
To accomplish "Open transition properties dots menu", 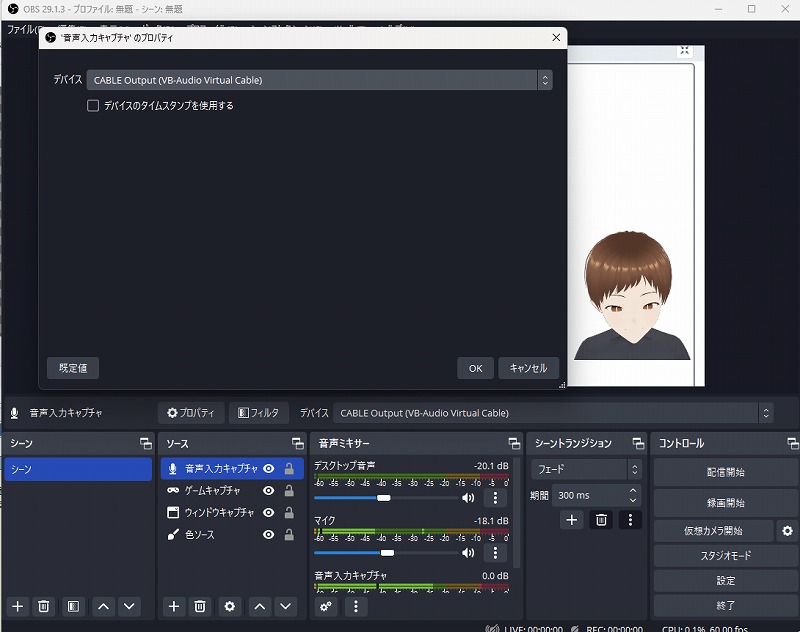I will (x=631, y=520).
